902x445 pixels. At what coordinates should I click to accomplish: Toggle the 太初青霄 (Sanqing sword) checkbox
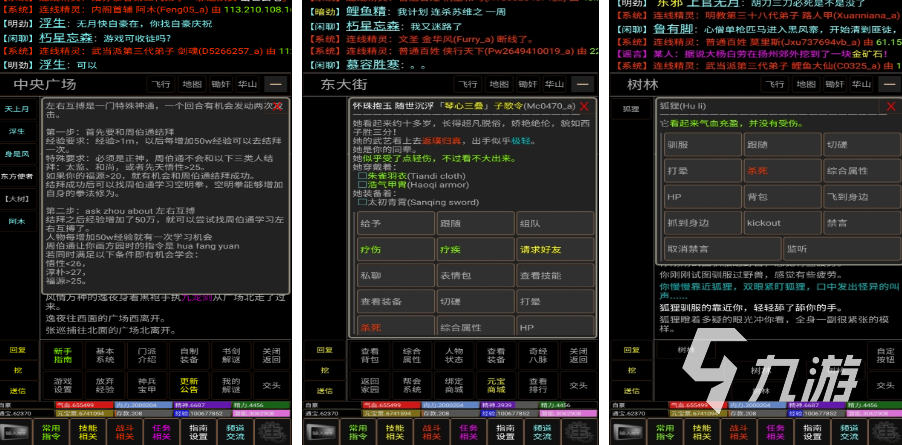tap(362, 202)
